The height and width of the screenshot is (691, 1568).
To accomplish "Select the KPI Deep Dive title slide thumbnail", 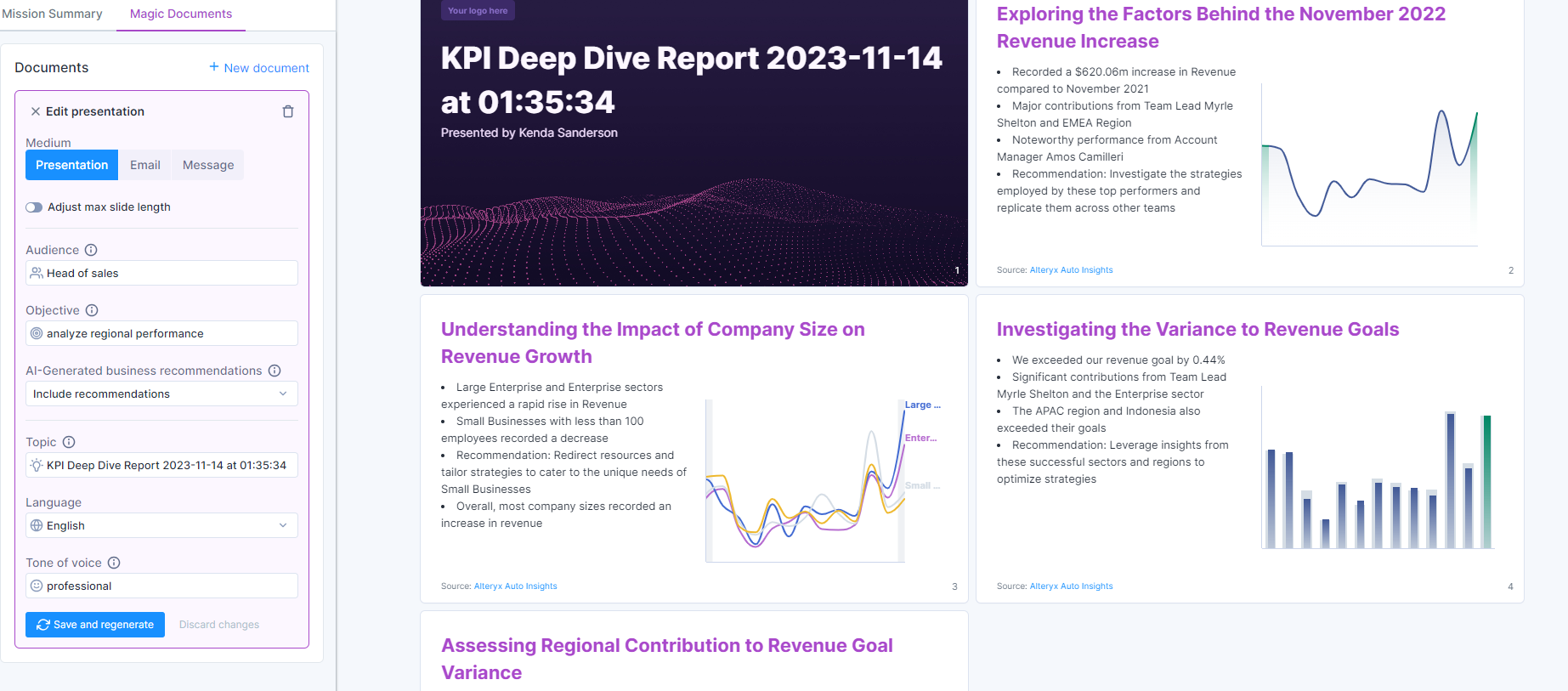I will [694, 143].
